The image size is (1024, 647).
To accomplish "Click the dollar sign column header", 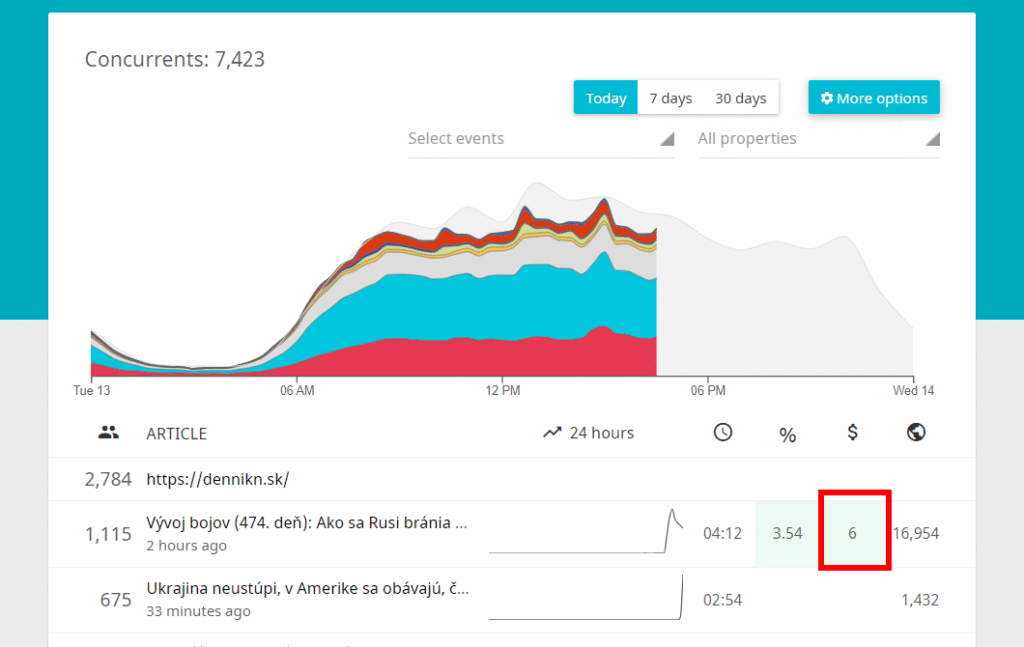I will 852,432.
